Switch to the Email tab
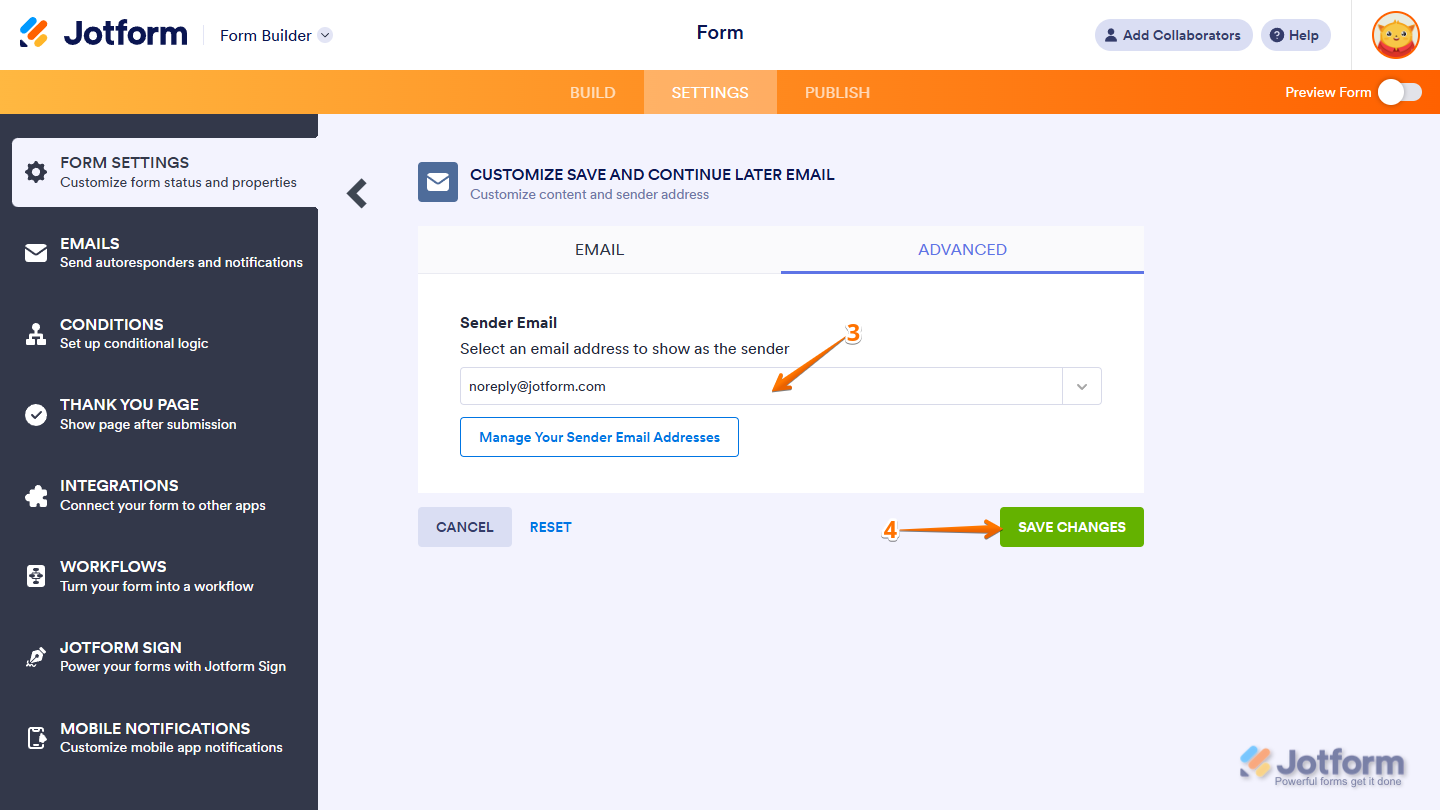Screen dimensions: 1440x810 598,249
